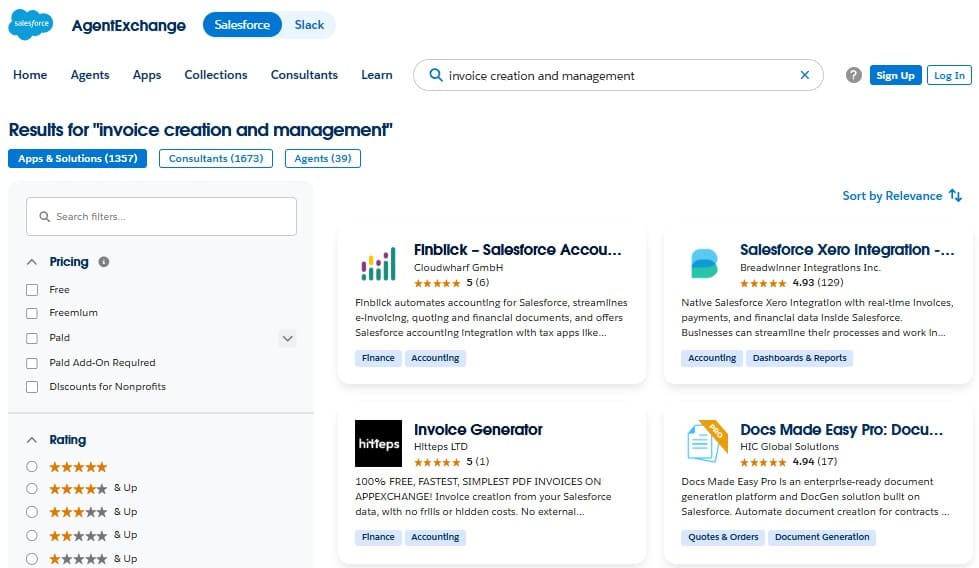Screen dimensions: 979x568
Task: Click the Document Generation tag
Action: pos(822,537)
